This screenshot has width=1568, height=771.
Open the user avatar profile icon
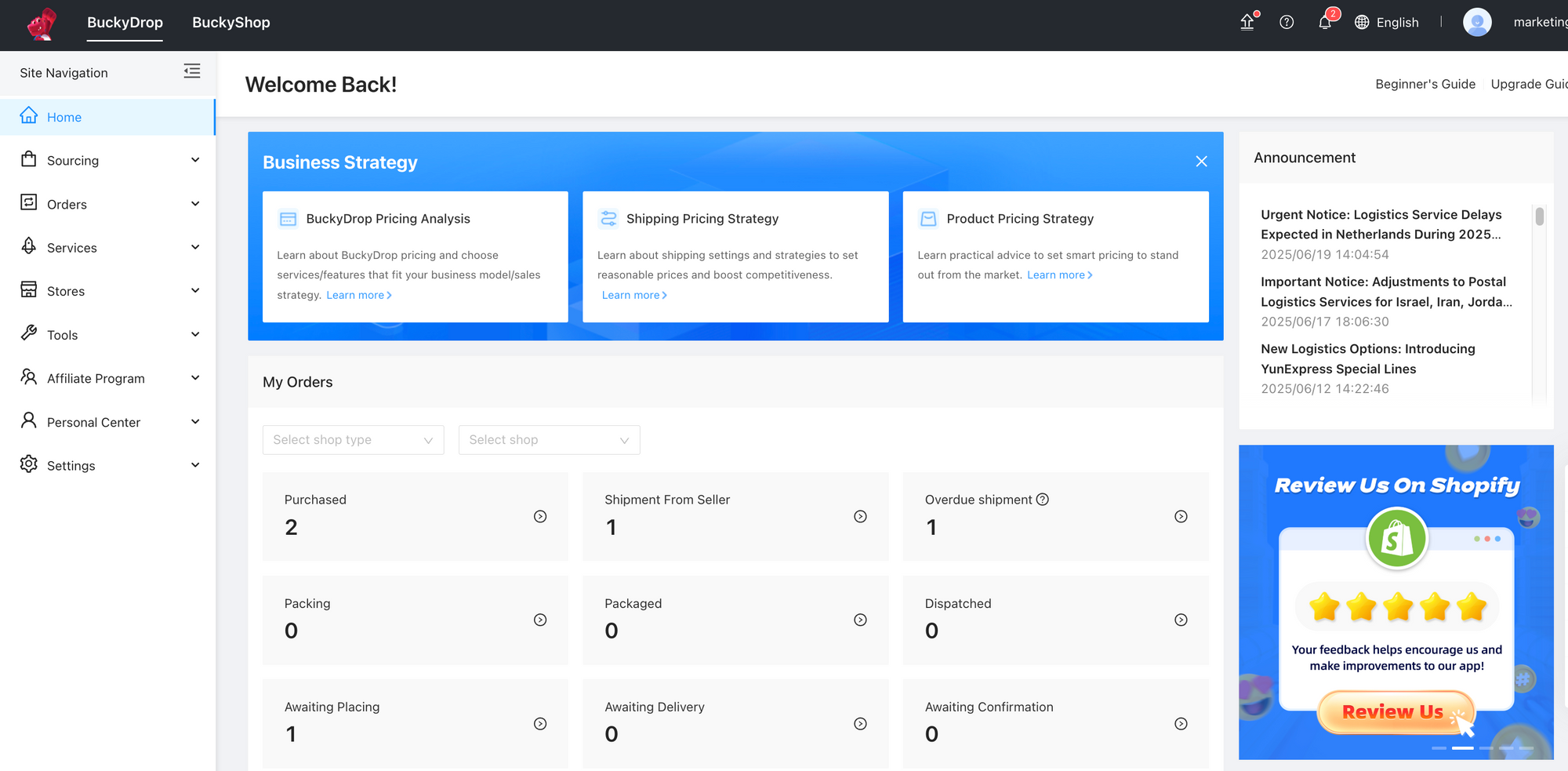(x=1477, y=22)
